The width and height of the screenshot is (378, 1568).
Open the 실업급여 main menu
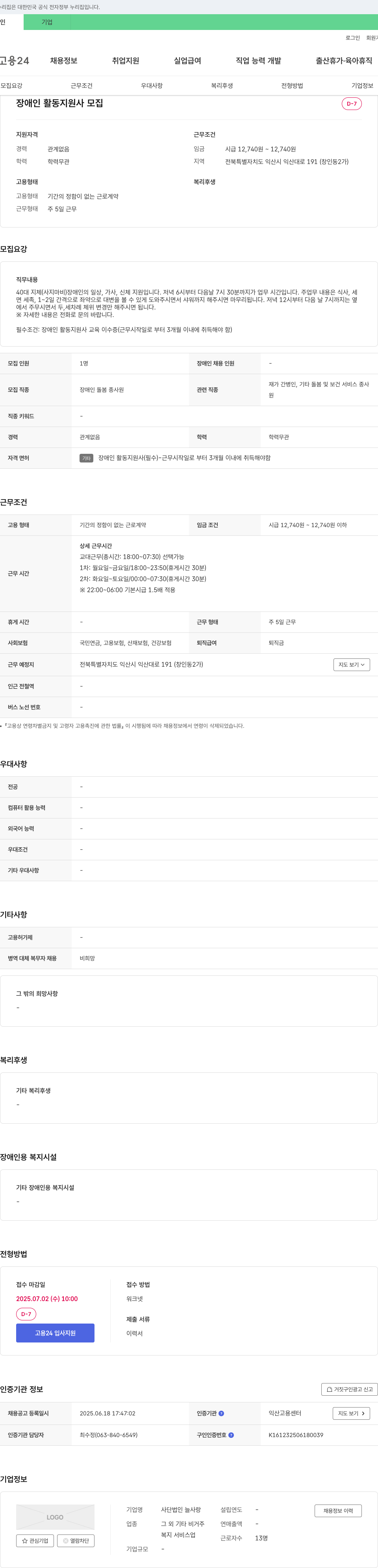(x=187, y=61)
